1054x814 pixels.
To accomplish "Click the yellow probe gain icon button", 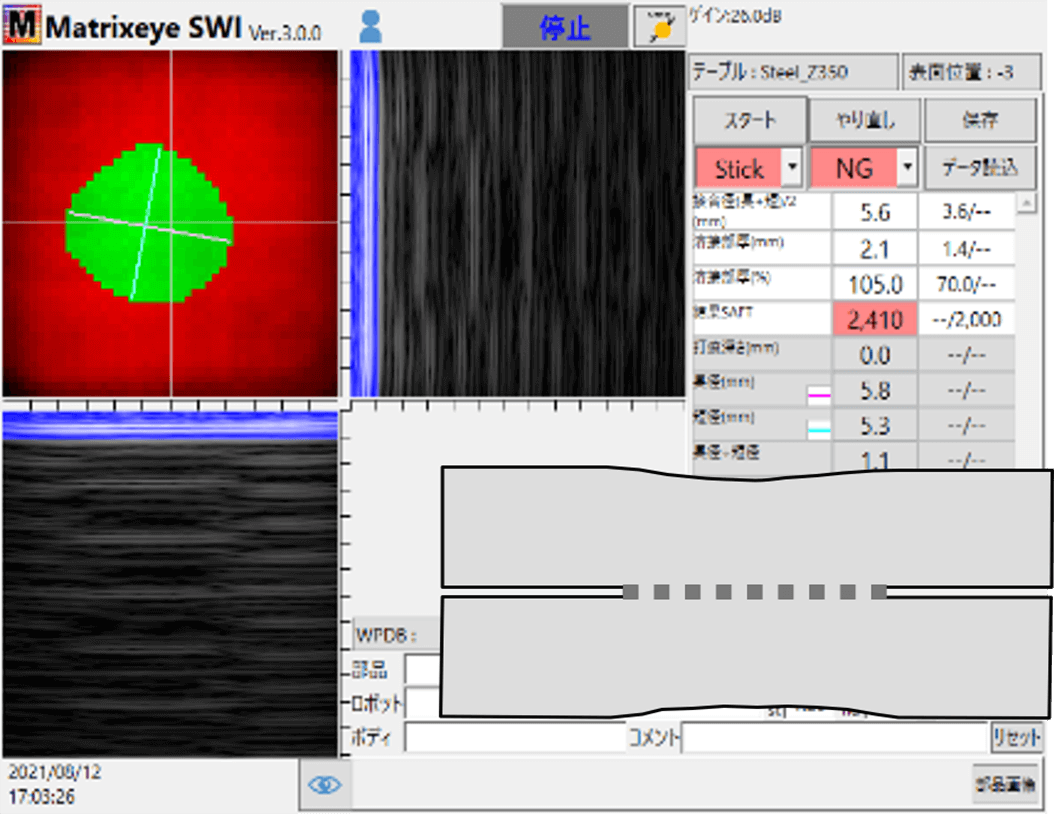I will point(659,27).
